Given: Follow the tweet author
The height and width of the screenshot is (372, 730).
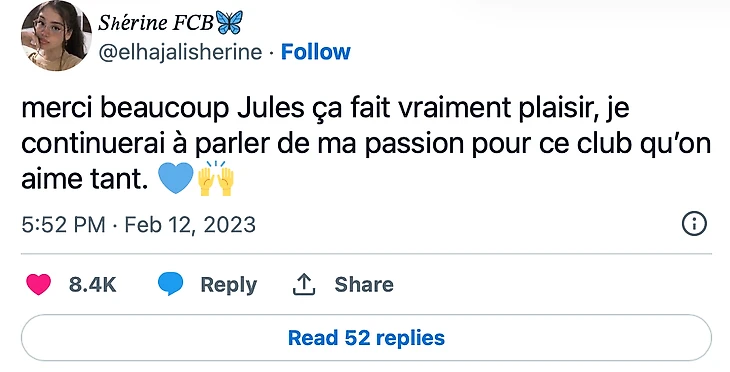Looking at the screenshot, I should click(x=315, y=52).
